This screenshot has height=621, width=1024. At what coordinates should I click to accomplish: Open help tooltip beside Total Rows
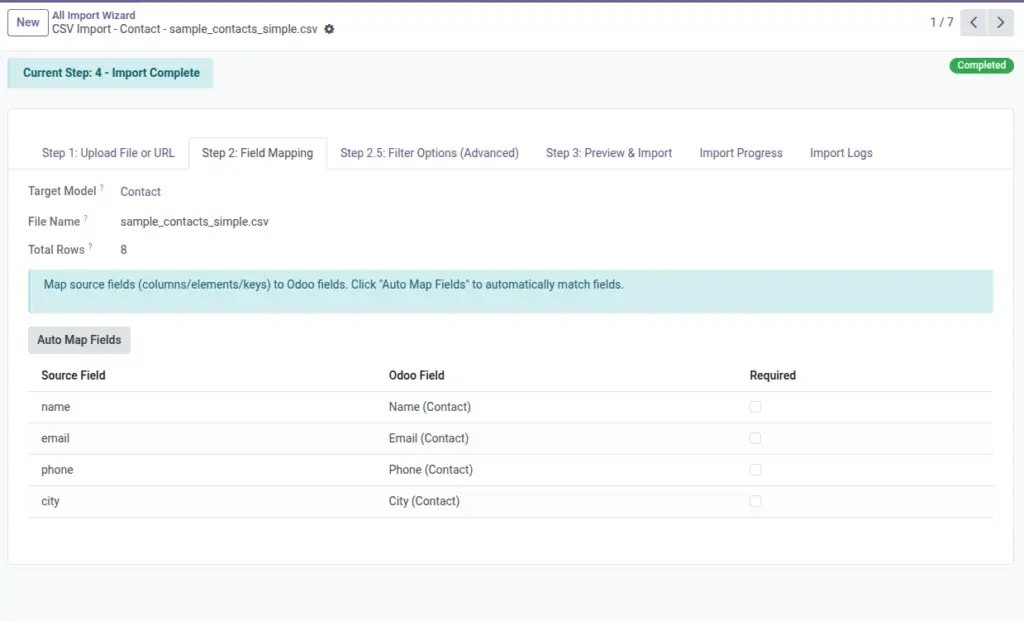click(90, 246)
